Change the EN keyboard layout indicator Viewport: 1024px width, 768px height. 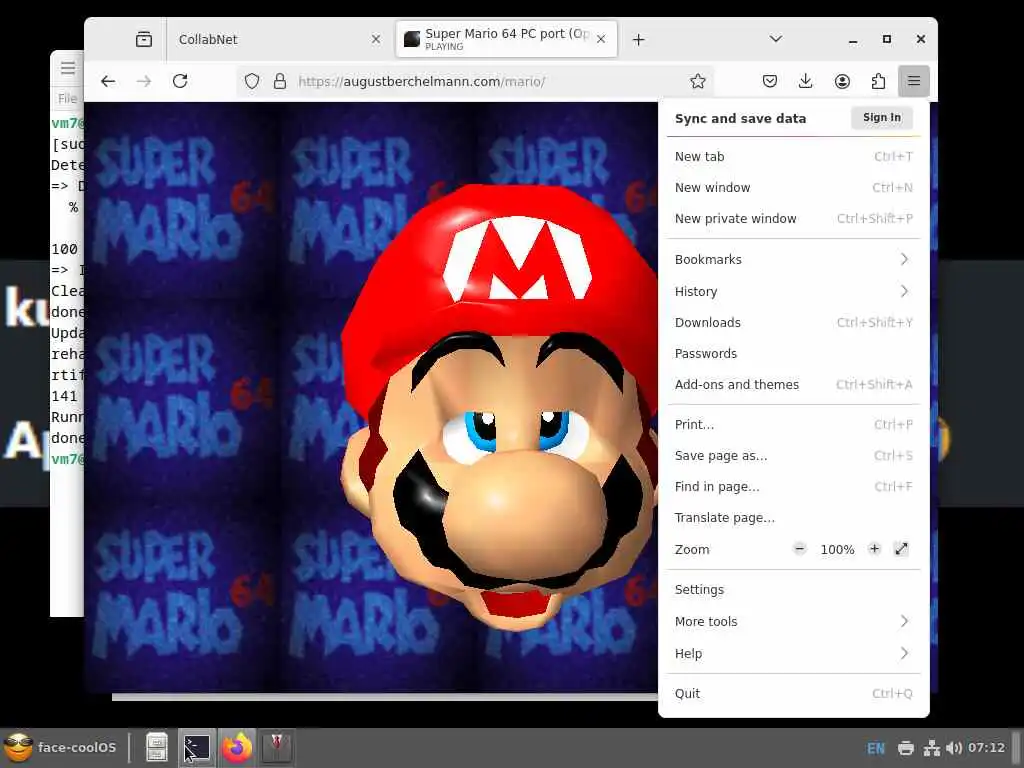(x=876, y=748)
